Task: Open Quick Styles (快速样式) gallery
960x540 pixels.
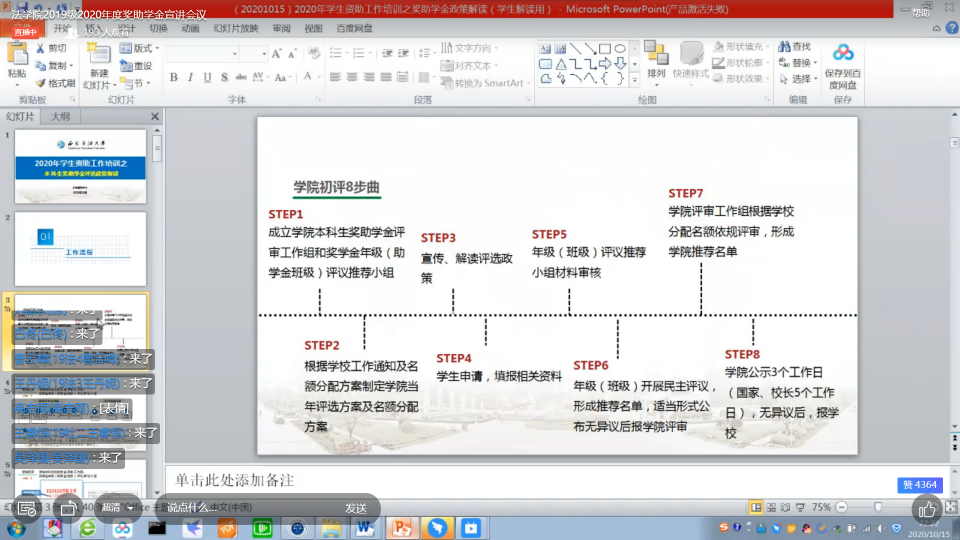Action: [691, 61]
